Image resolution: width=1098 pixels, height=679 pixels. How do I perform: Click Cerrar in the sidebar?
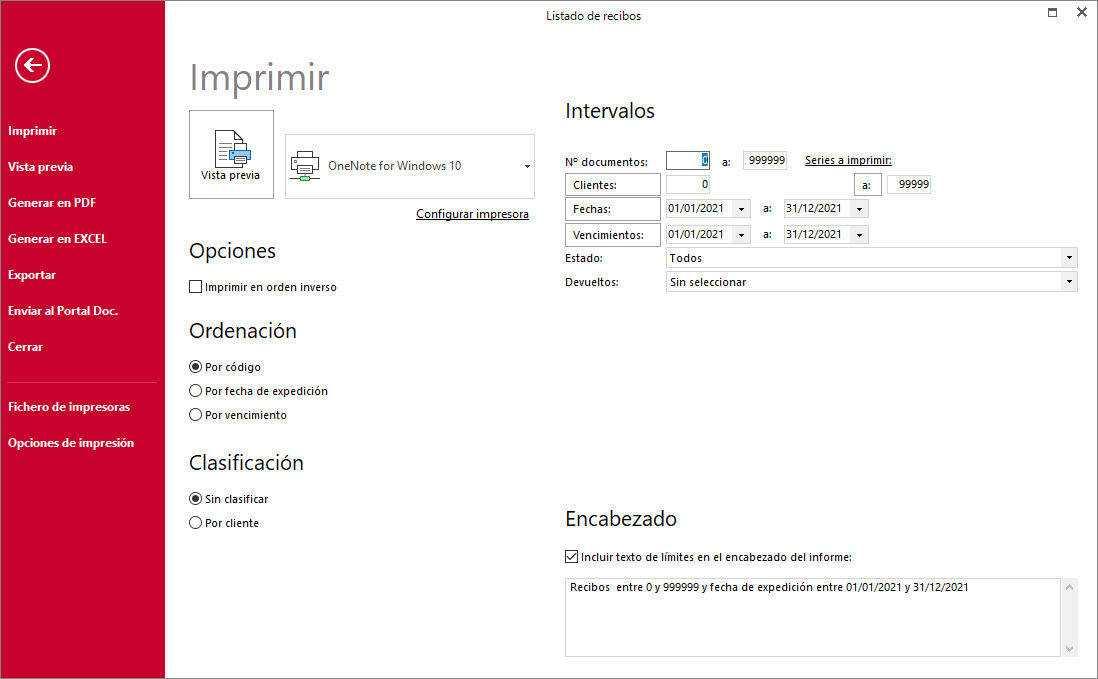(x=25, y=347)
